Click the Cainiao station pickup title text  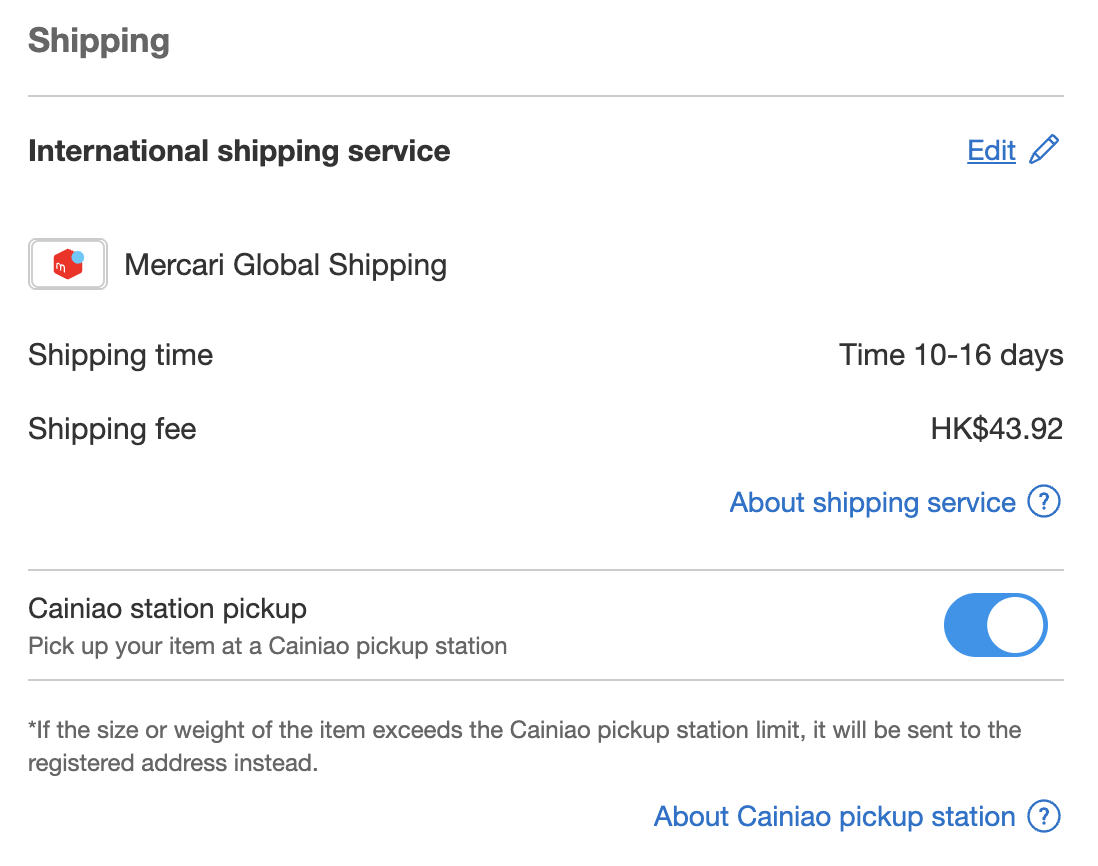167,609
